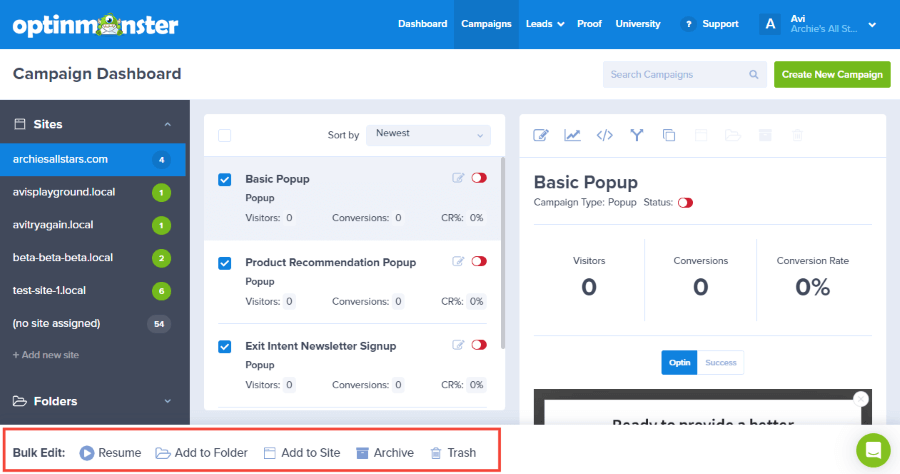Click Add new site link

pos(46,355)
